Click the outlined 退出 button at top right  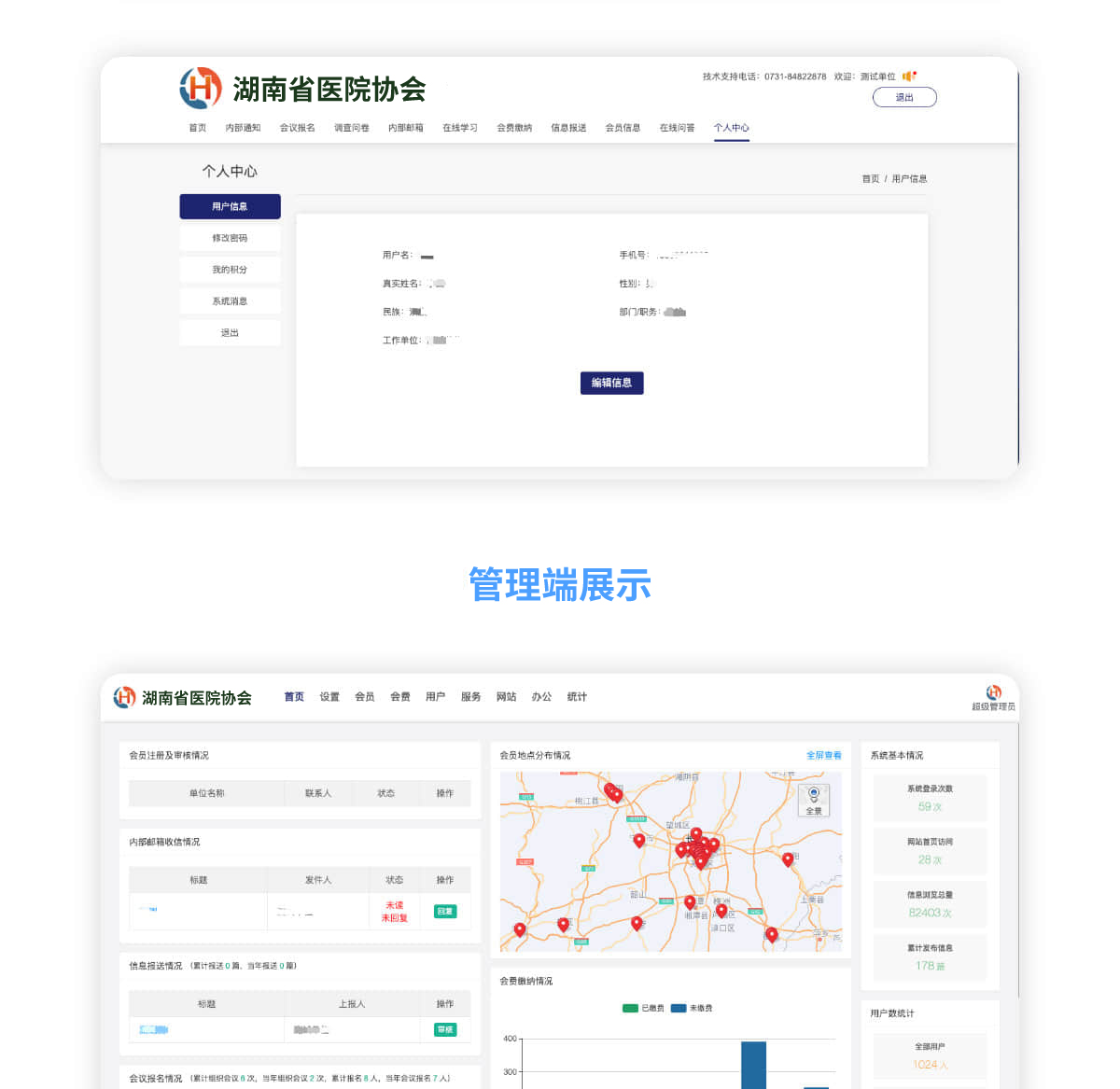(x=903, y=97)
